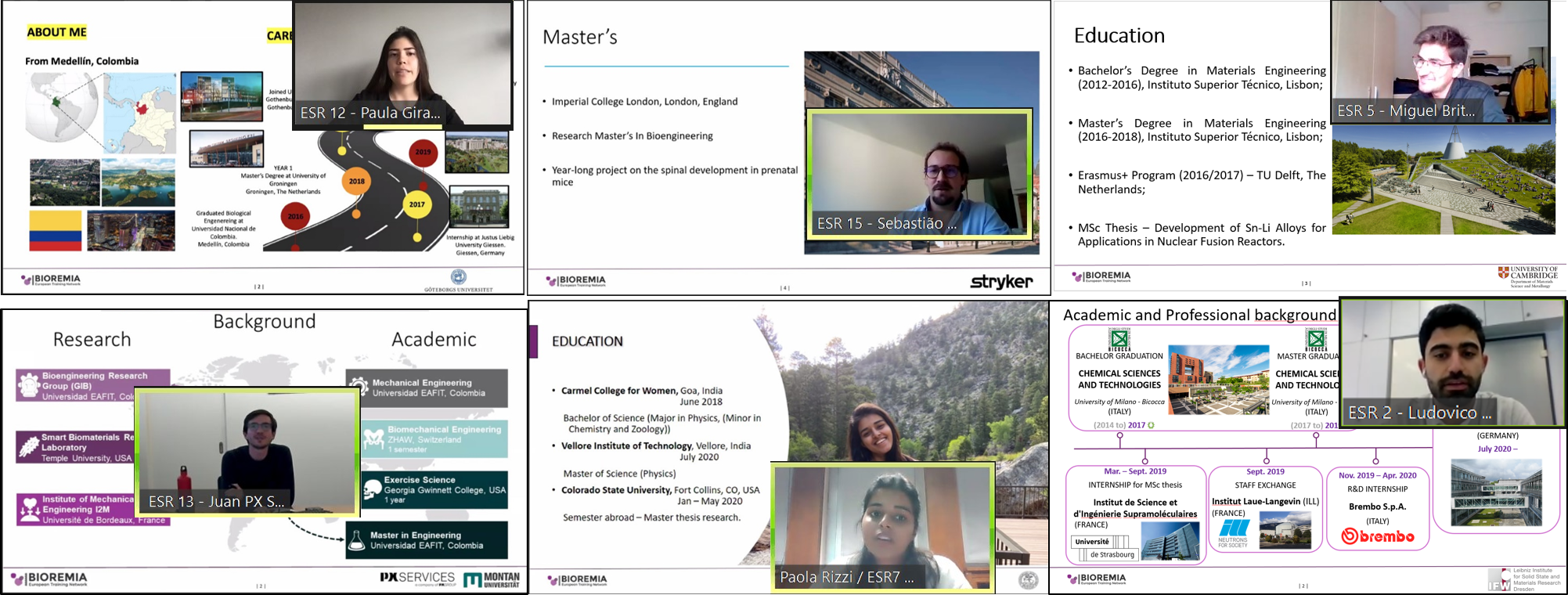This screenshot has height=595, width=1568.
Task: Click the Colombian flag image
Action: [56, 230]
